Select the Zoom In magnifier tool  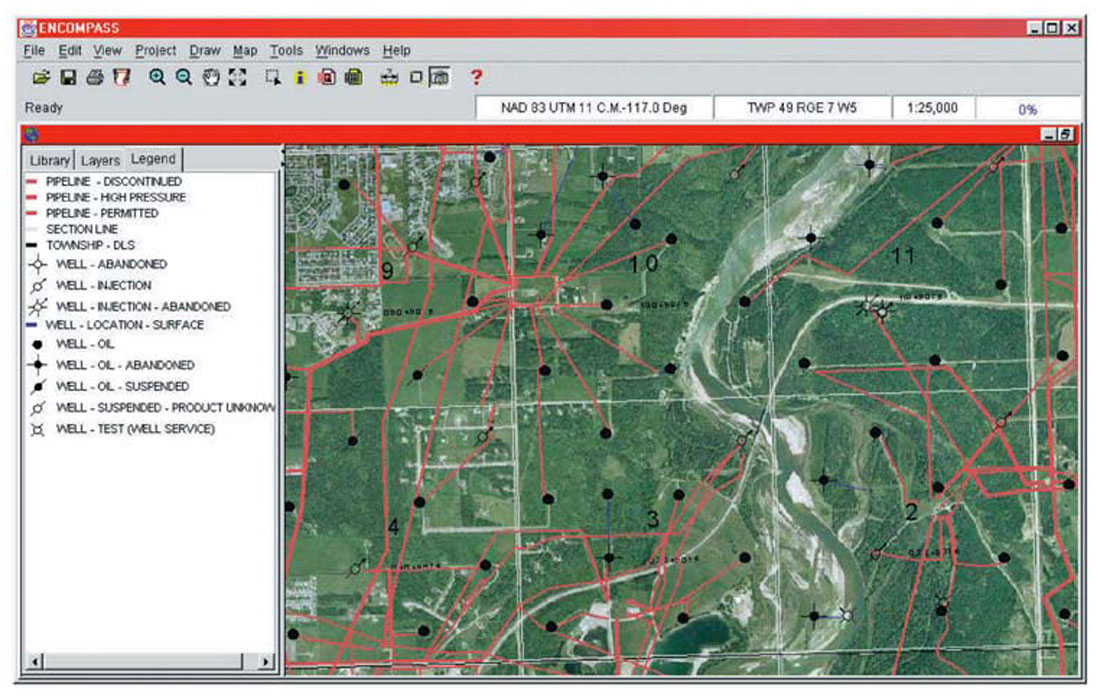[157, 77]
